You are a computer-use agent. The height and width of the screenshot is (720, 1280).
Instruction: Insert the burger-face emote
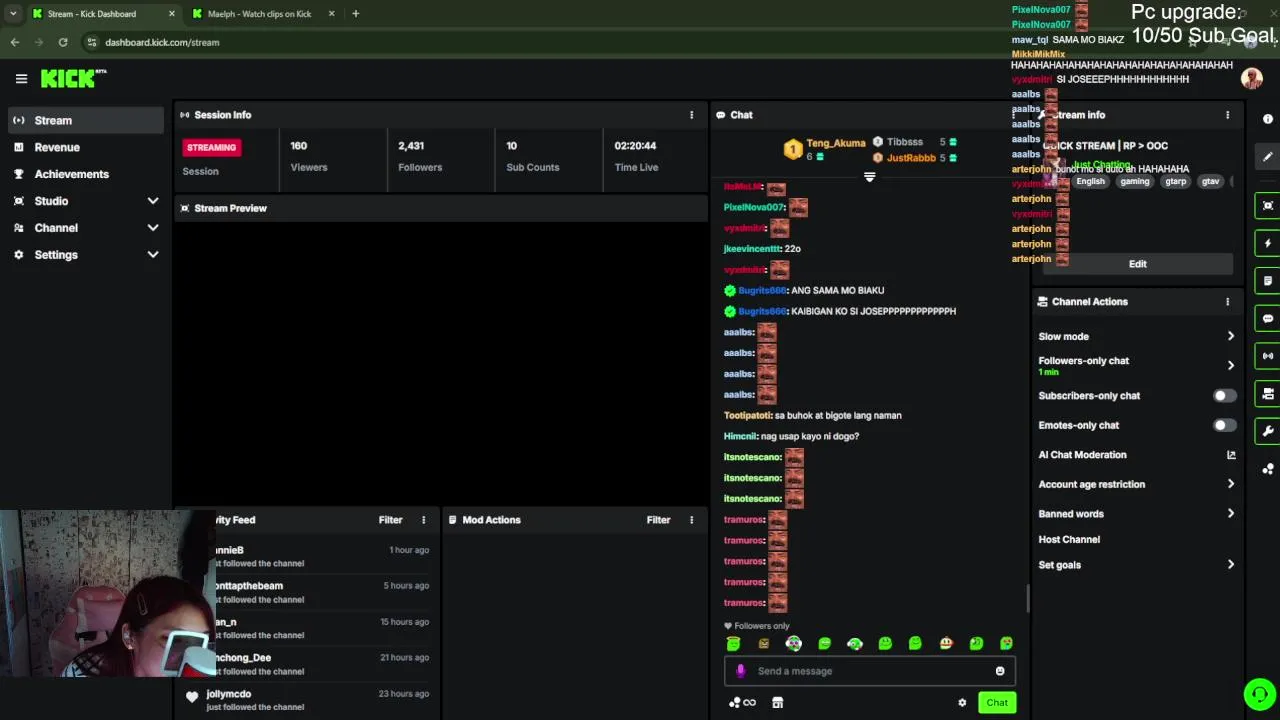coord(946,644)
